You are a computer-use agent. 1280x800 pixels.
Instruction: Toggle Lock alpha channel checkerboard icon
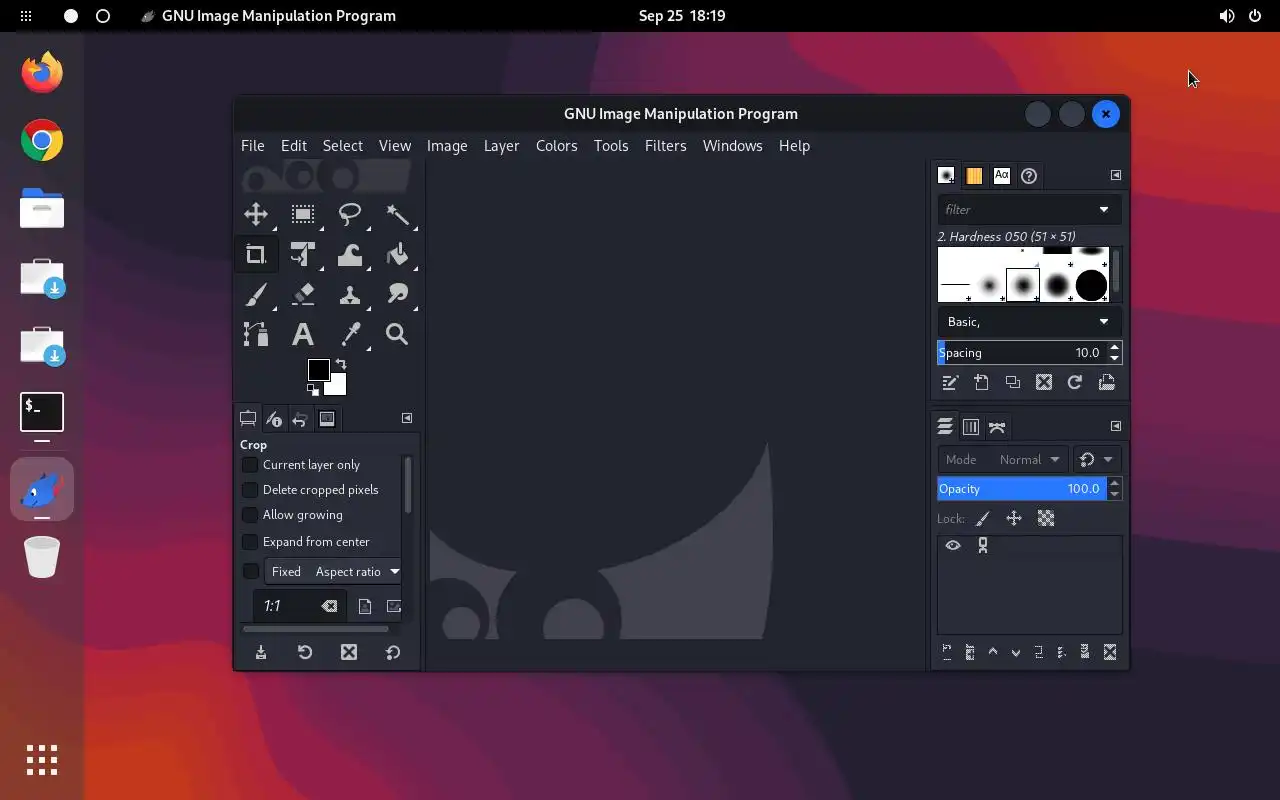[1046, 519]
